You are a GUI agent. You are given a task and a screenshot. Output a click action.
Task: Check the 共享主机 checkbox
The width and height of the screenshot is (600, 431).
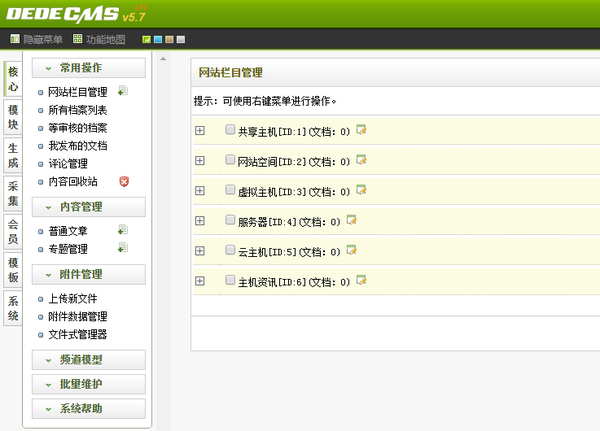(230, 129)
